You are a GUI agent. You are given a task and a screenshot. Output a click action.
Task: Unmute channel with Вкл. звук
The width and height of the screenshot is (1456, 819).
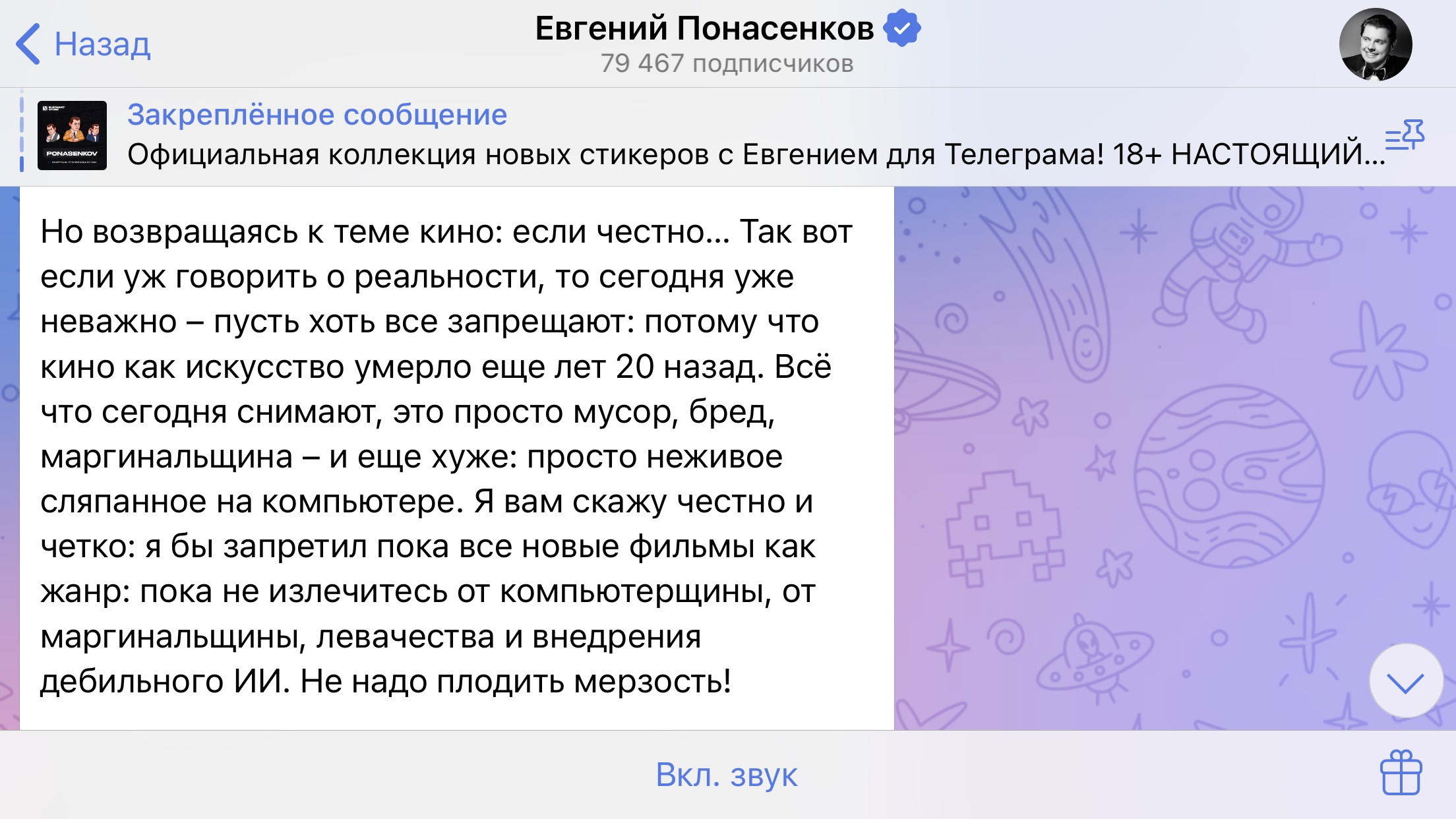tap(727, 775)
